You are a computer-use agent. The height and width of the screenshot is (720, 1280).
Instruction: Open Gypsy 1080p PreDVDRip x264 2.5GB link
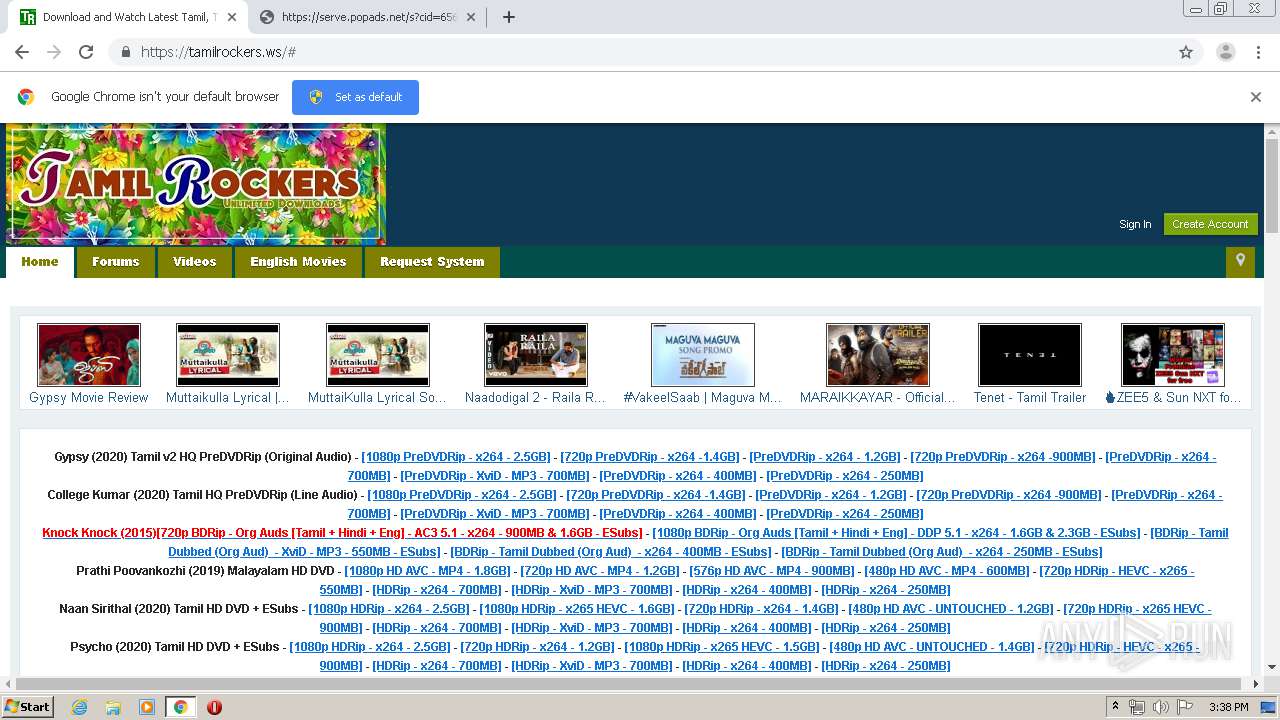click(x=456, y=457)
